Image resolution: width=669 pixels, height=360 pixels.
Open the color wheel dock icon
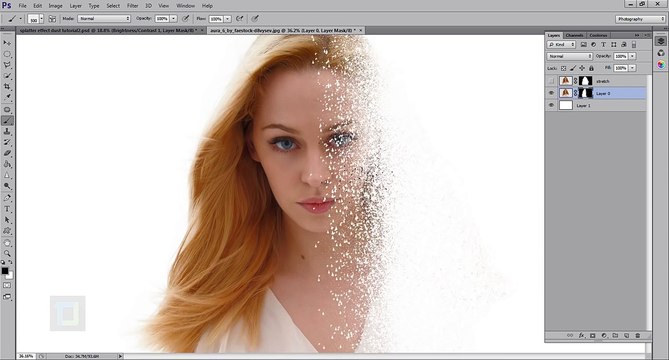click(660, 64)
